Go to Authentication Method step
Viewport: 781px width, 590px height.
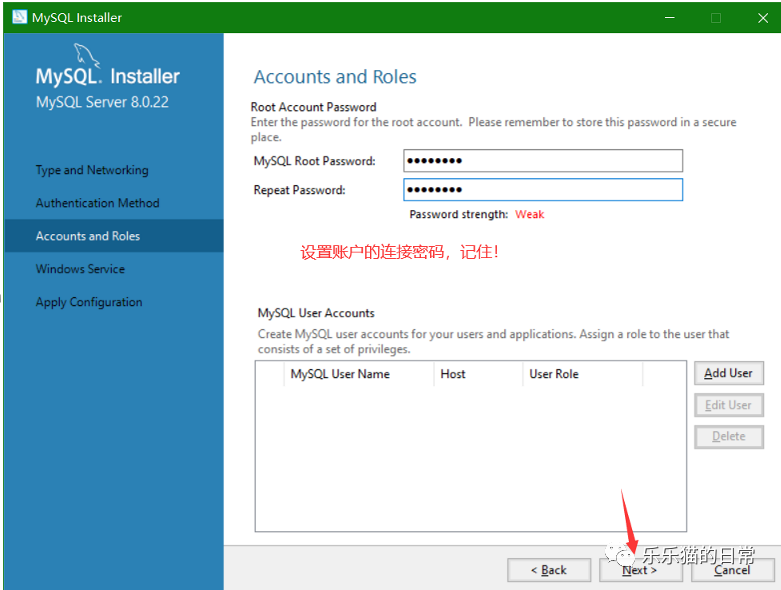[98, 203]
